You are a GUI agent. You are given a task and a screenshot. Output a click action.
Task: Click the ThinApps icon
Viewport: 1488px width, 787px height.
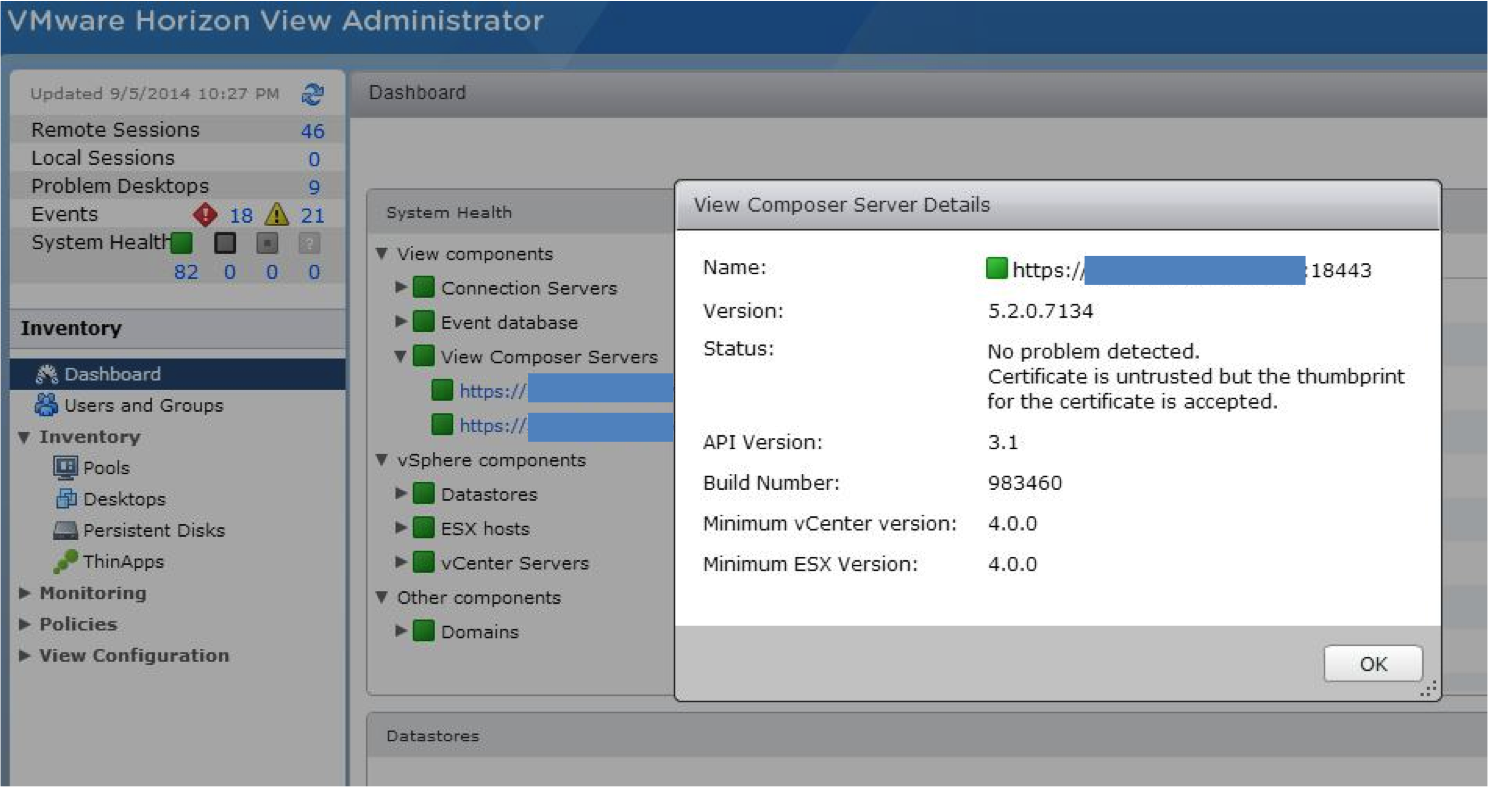point(67,562)
